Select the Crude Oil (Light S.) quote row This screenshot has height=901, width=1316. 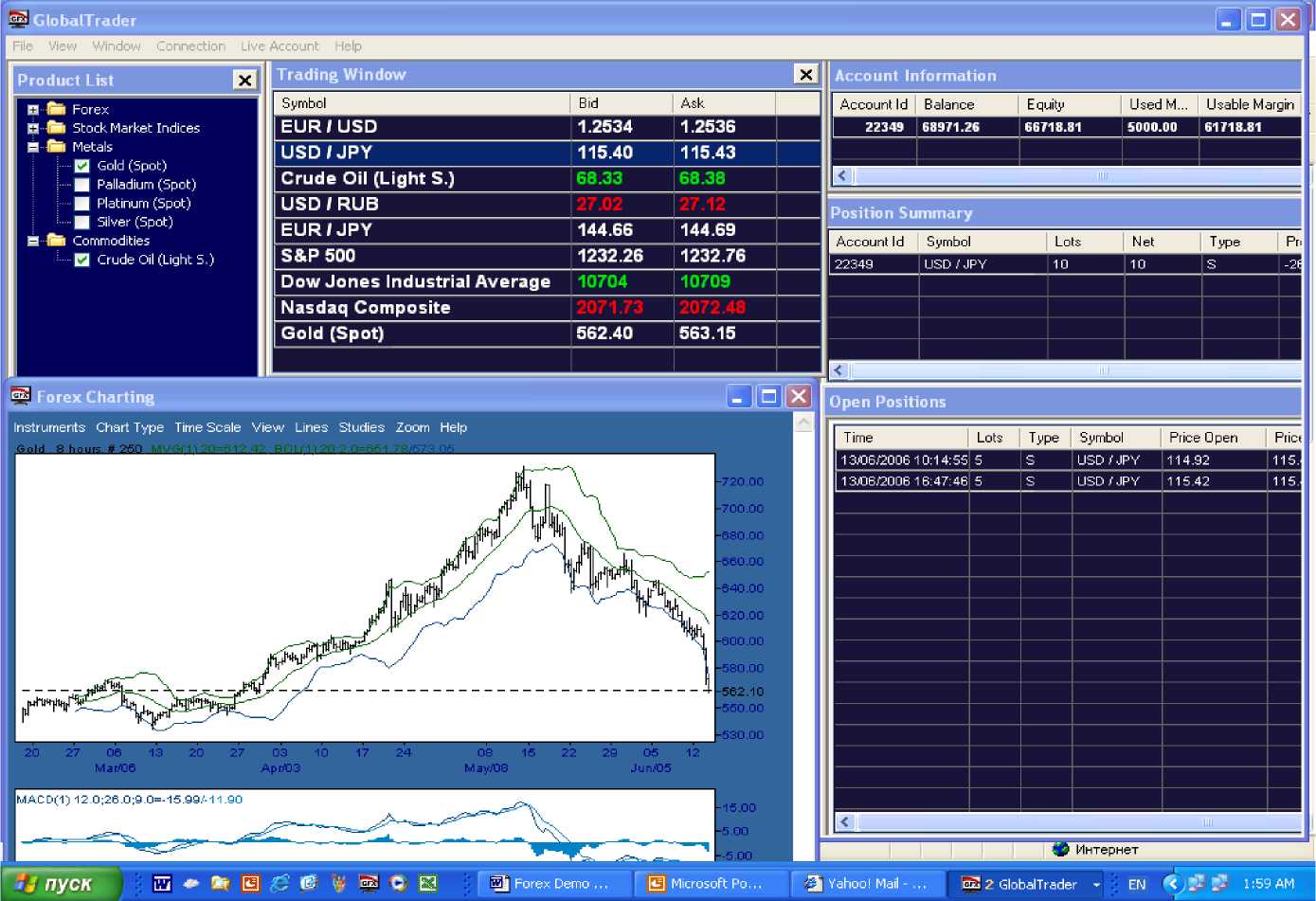[547, 178]
